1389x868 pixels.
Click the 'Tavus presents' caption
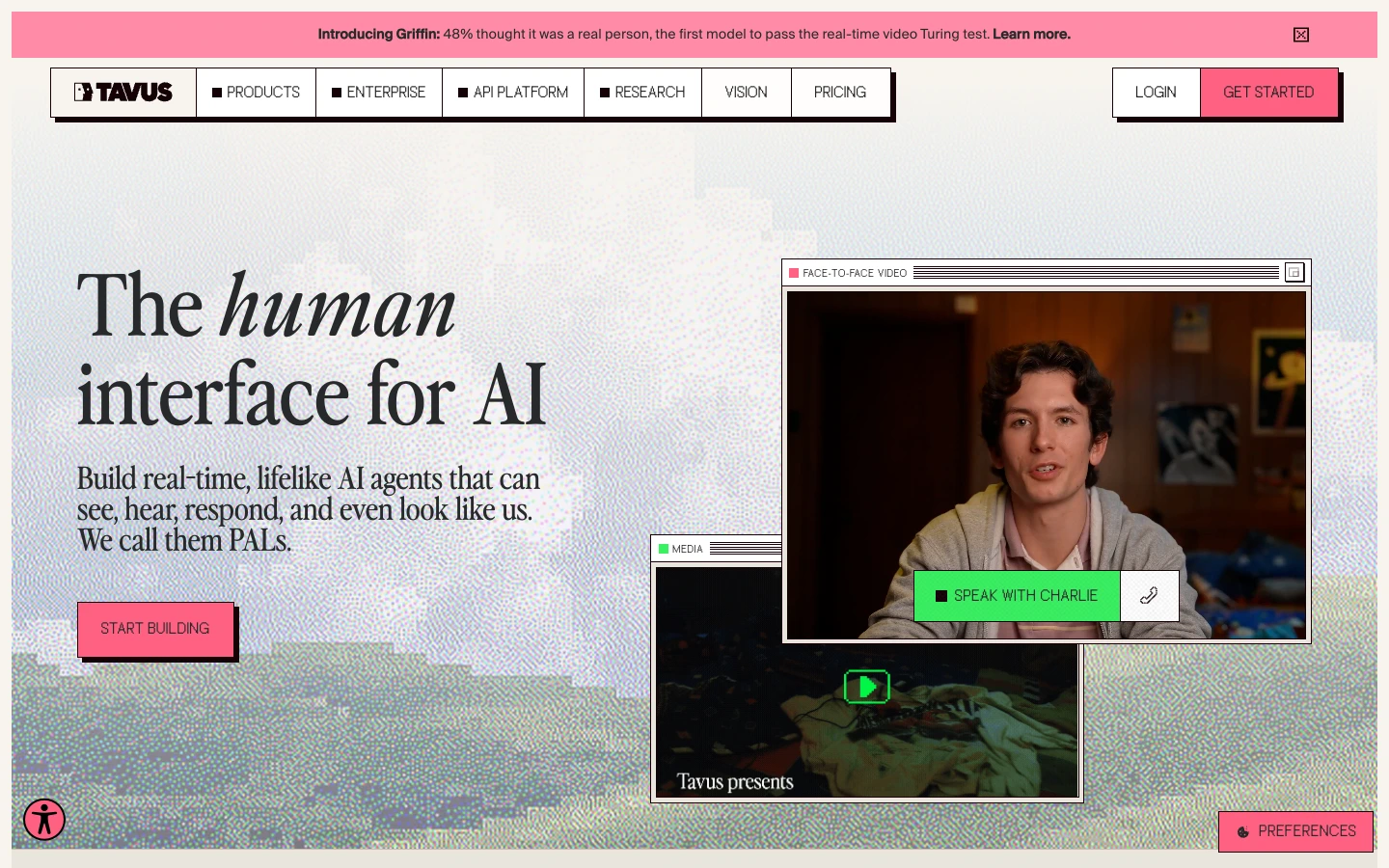pos(735,782)
